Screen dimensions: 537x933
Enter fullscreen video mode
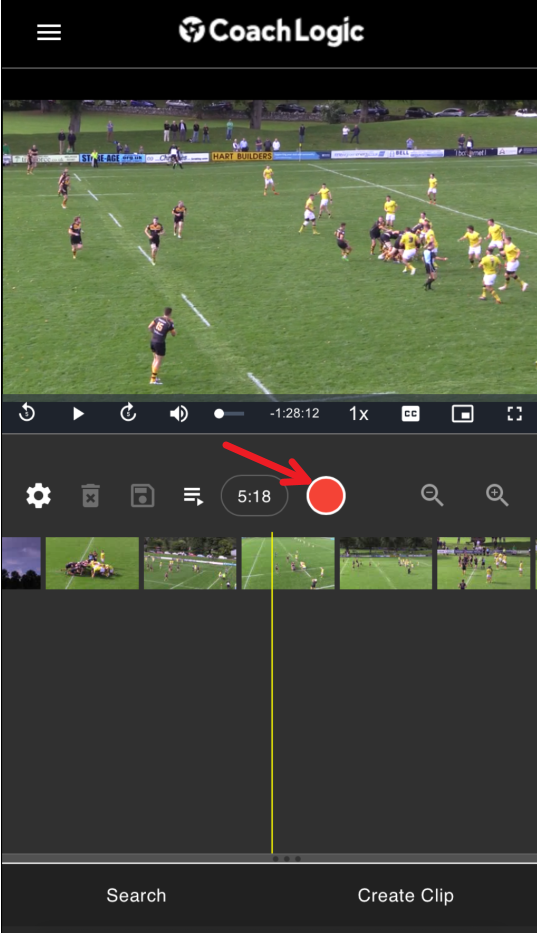(x=514, y=414)
